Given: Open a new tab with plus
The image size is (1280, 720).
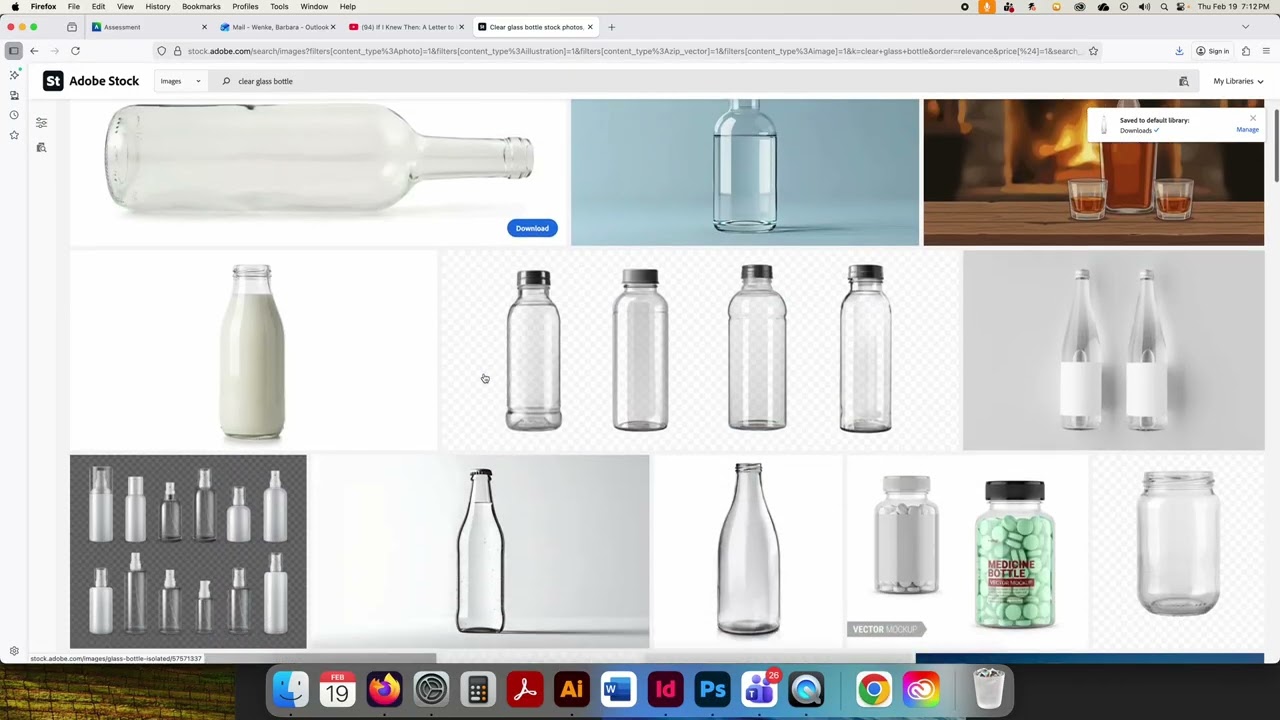Looking at the screenshot, I should 612,27.
